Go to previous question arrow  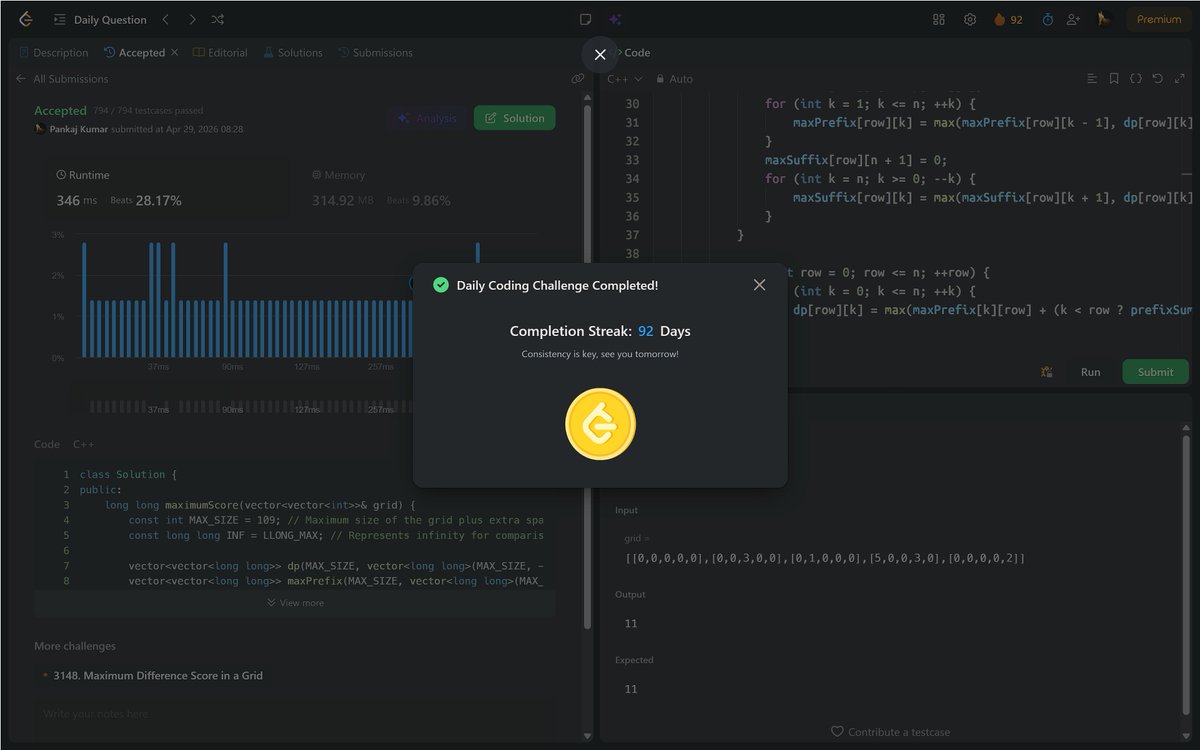point(166,19)
